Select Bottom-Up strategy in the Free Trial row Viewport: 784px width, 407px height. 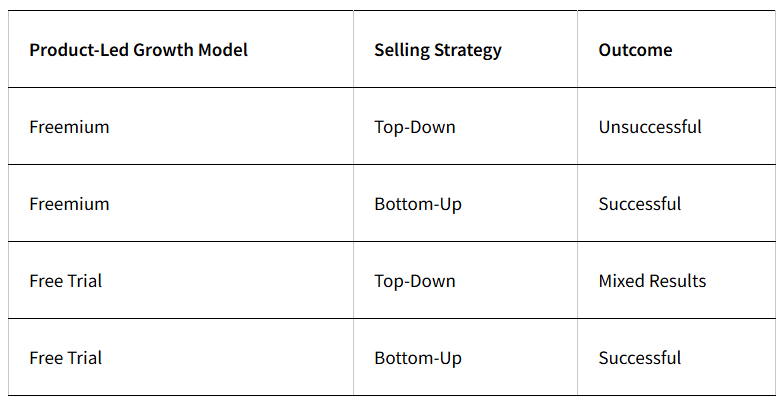coord(418,358)
